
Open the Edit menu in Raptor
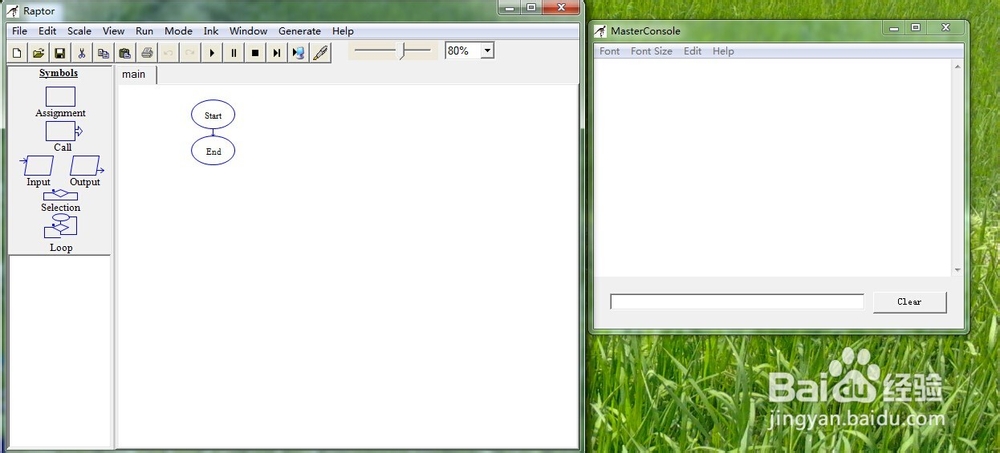coord(47,31)
